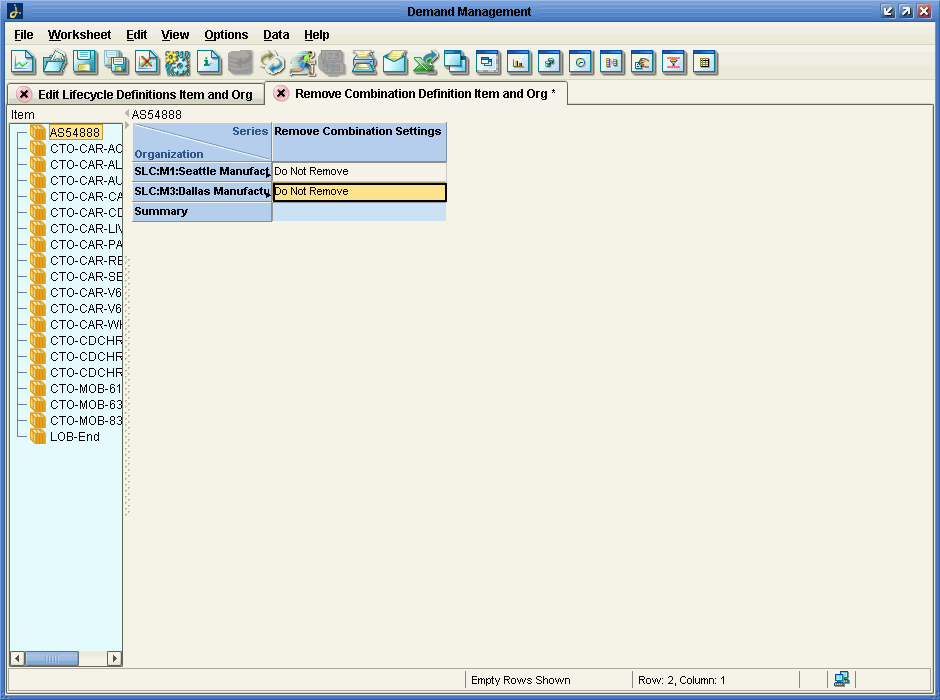Click the Row: 2, Column: 1 status text
This screenshot has width=940, height=700.
682,680
